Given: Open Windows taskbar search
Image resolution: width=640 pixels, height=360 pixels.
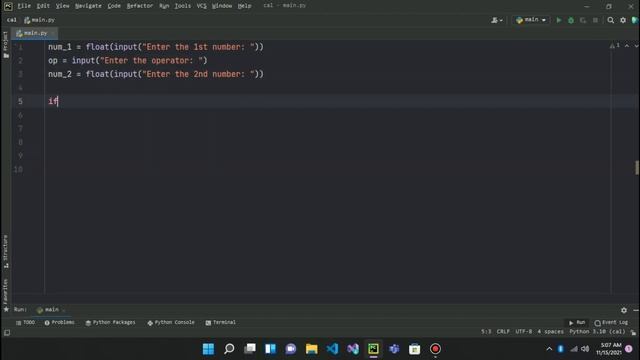Looking at the screenshot, I should 229,349.
